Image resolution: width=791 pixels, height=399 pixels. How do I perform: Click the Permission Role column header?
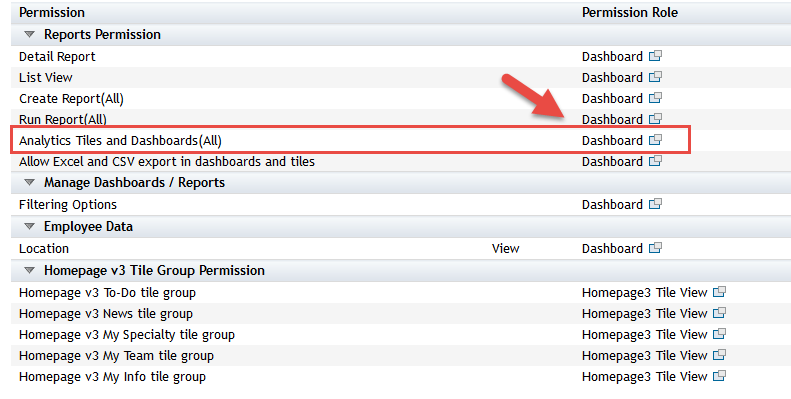(630, 13)
